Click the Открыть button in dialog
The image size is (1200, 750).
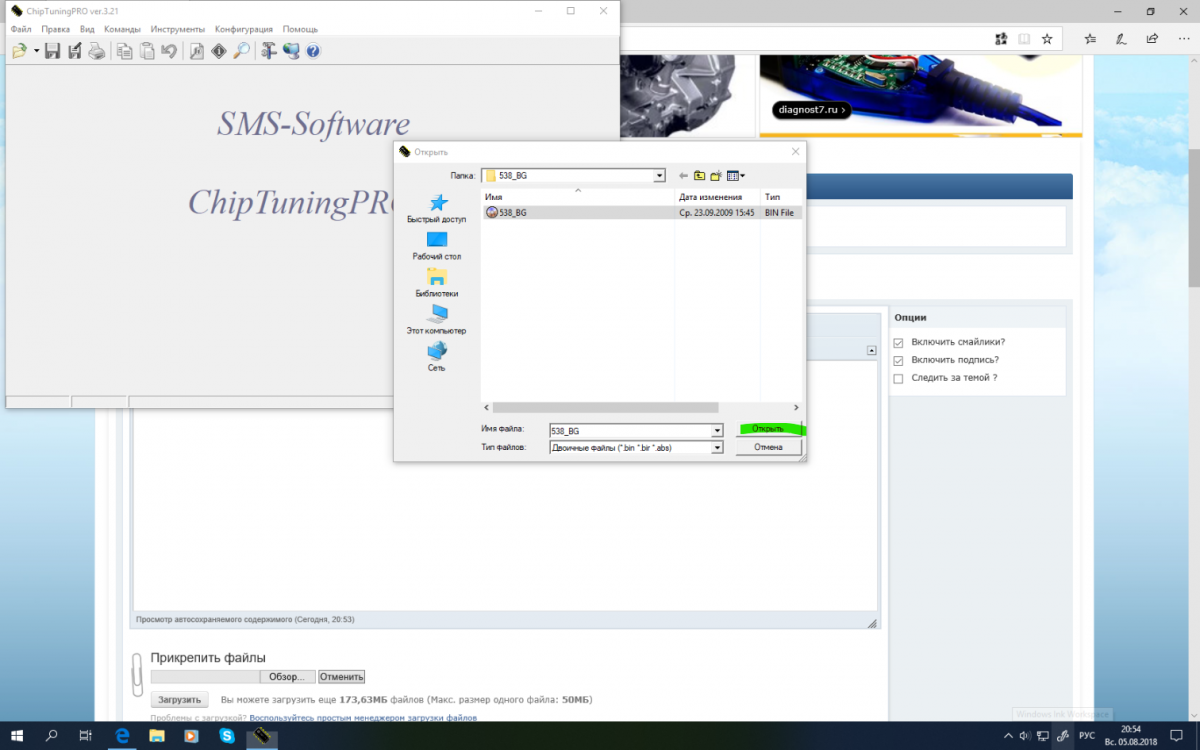768,429
